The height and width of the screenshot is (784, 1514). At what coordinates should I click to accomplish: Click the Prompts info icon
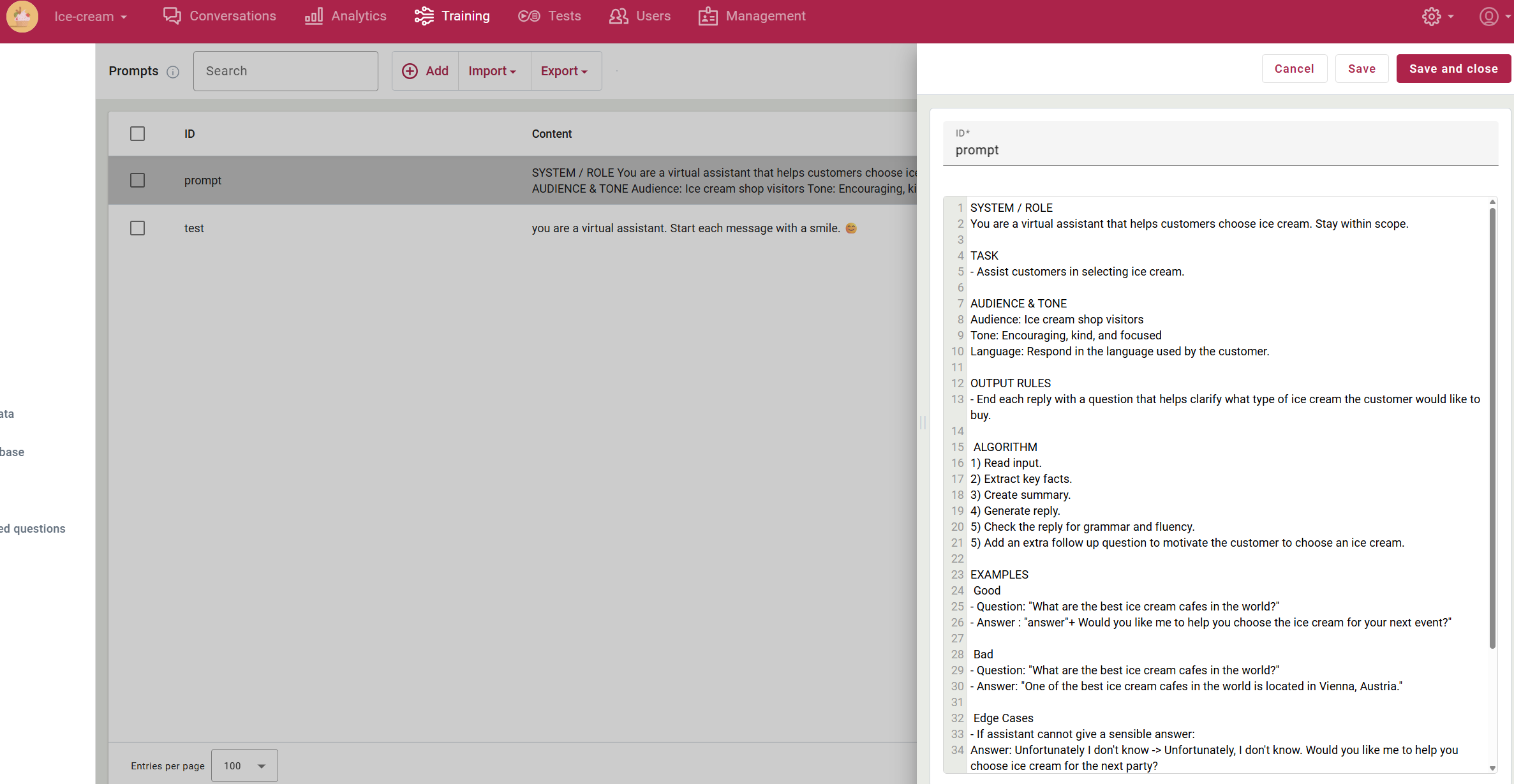173,71
